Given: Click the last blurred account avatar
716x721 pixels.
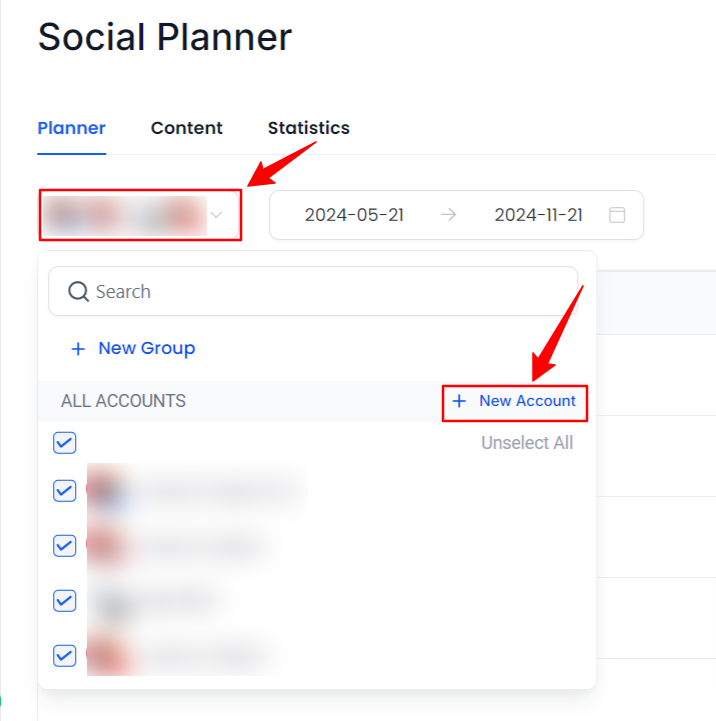Looking at the screenshot, I should (x=107, y=656).
